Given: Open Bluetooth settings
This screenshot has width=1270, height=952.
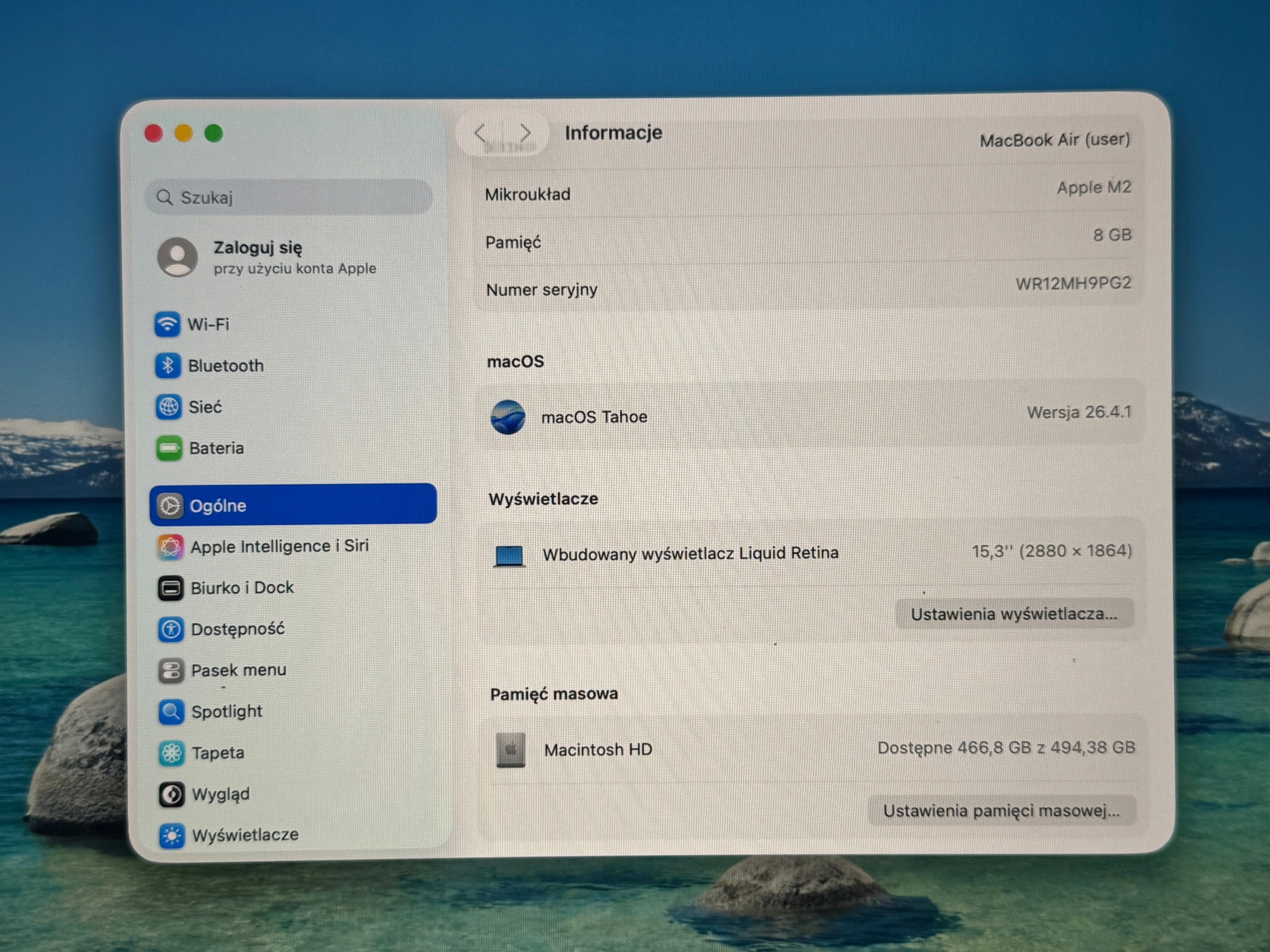Looking at the screenshot, I should [293, 365].
